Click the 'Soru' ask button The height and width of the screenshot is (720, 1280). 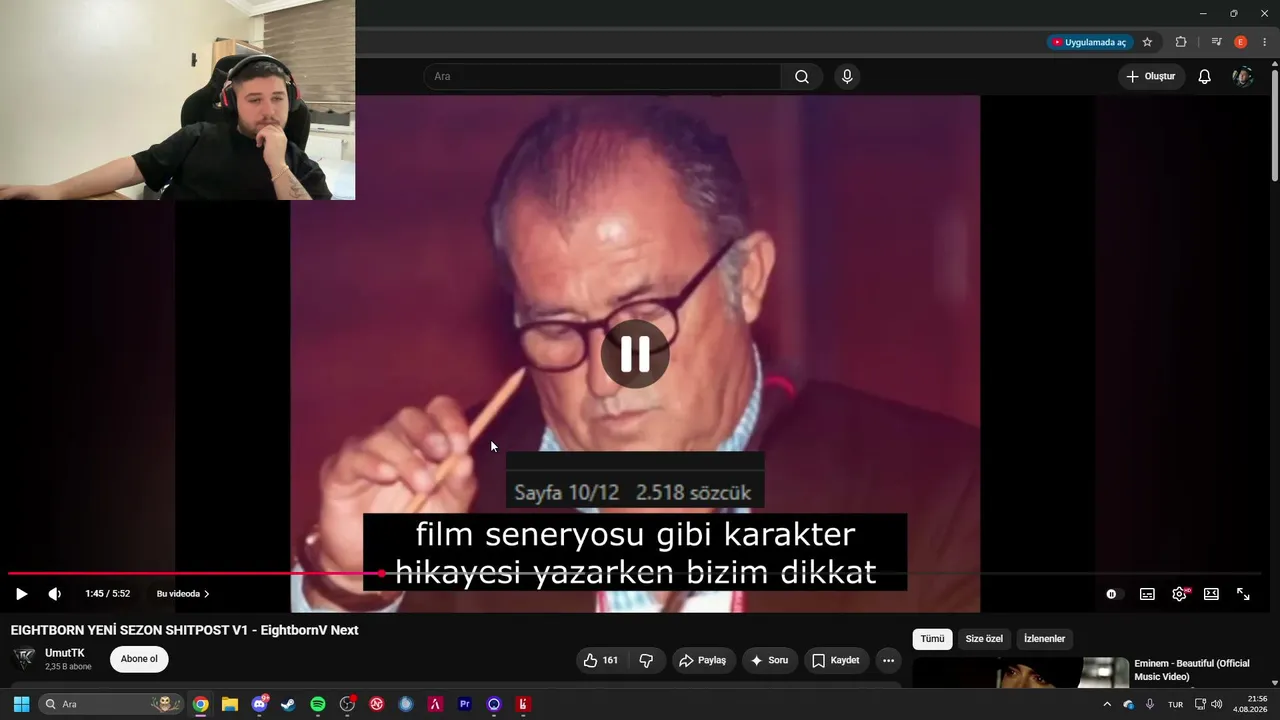[x=770, y=660]
